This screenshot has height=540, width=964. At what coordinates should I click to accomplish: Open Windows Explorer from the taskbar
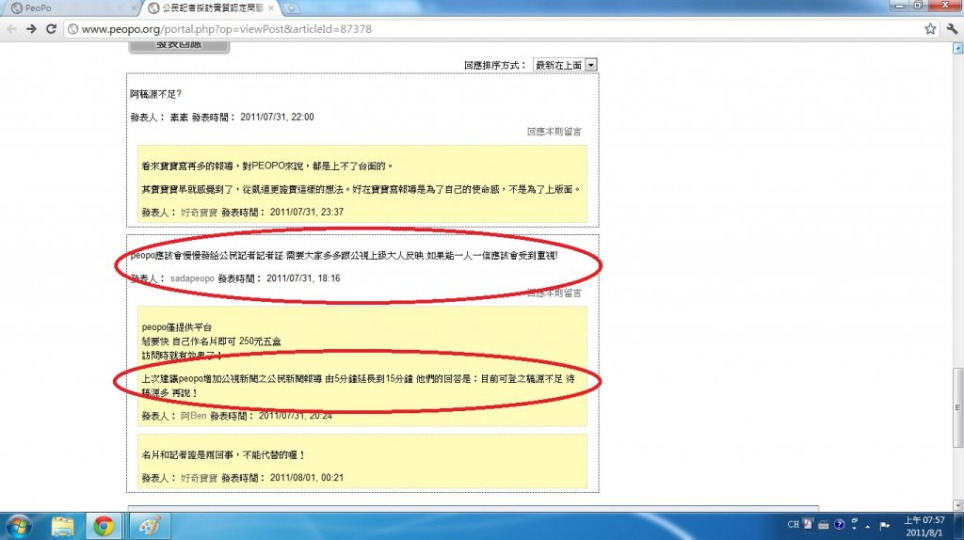tap(62, 525)
